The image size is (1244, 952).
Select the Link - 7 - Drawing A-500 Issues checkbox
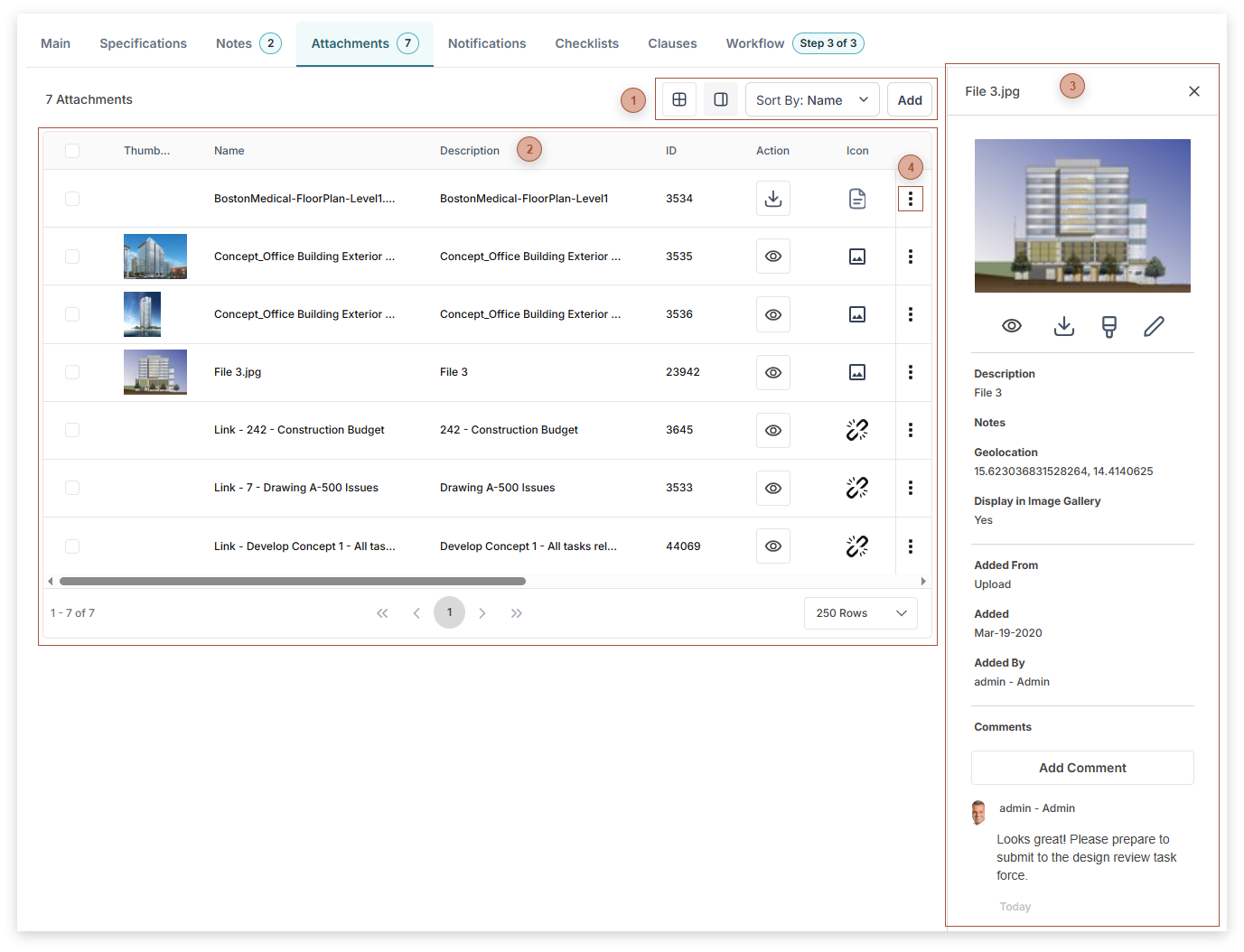tap(72, 488)
